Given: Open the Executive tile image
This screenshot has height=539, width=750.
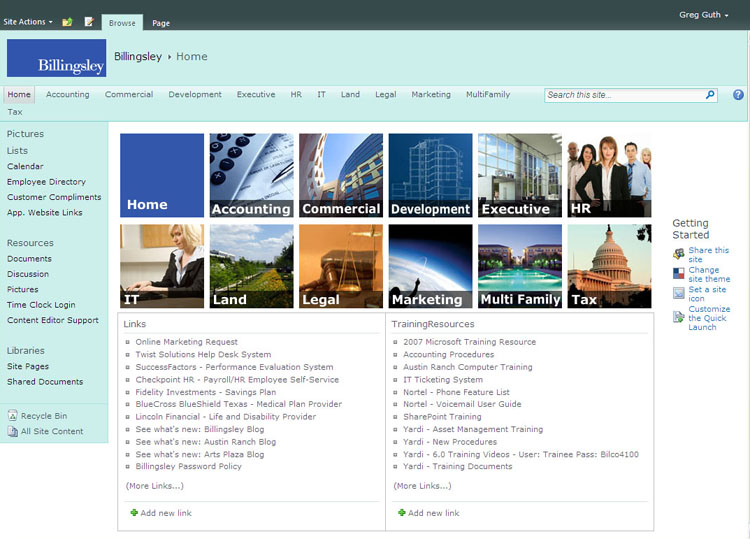Looking at the screenshot, I should 520,175.
